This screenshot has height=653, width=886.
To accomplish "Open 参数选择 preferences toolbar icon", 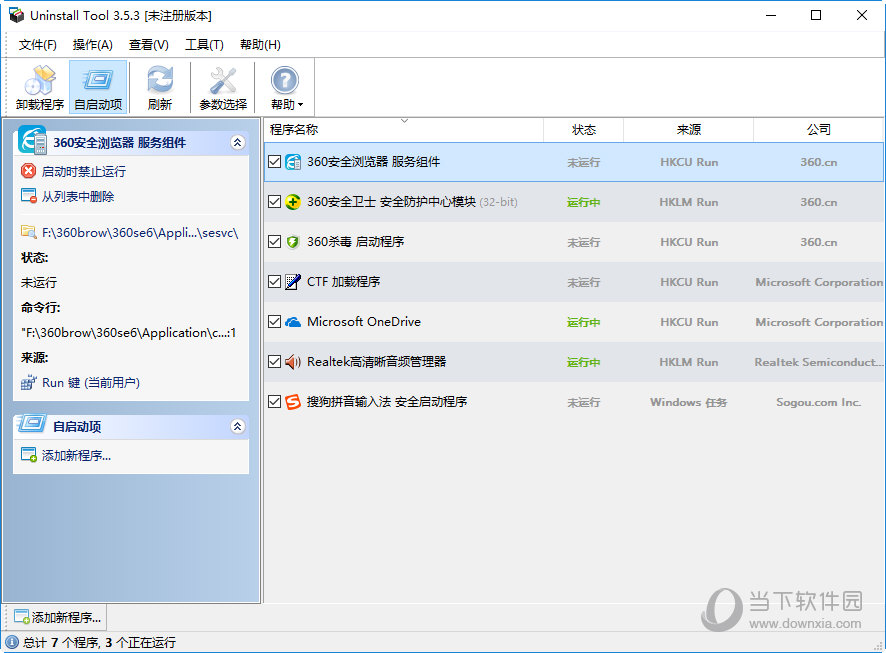I will [x=223, y=80].
